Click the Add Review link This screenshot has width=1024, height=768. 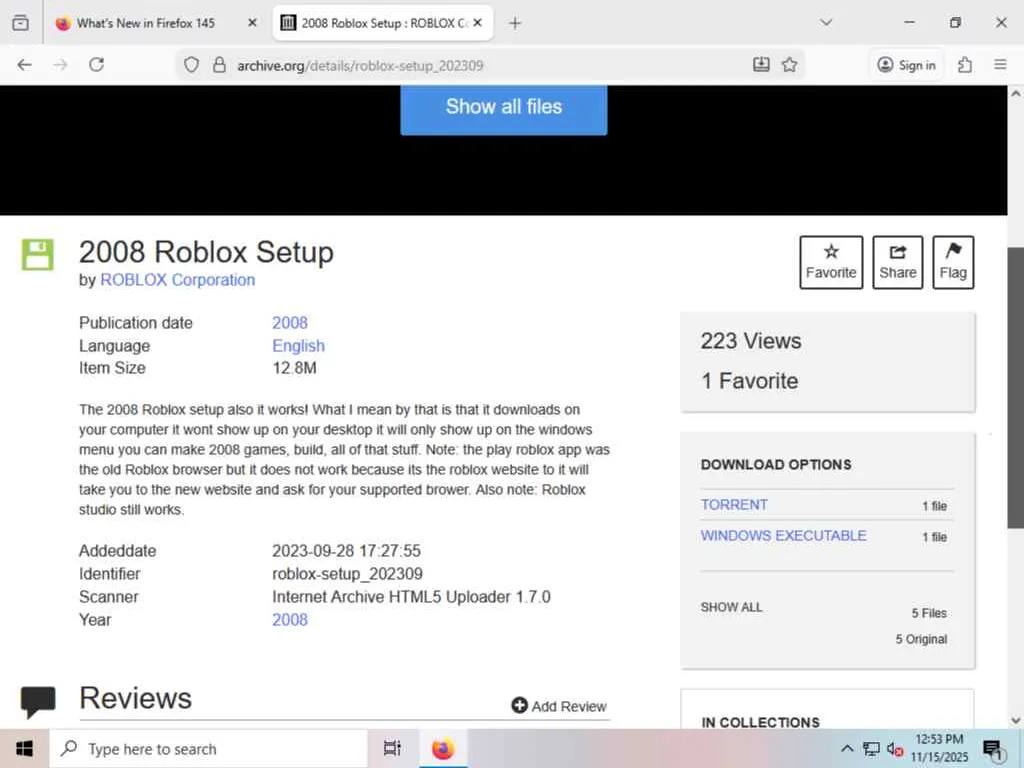[559, 706]
